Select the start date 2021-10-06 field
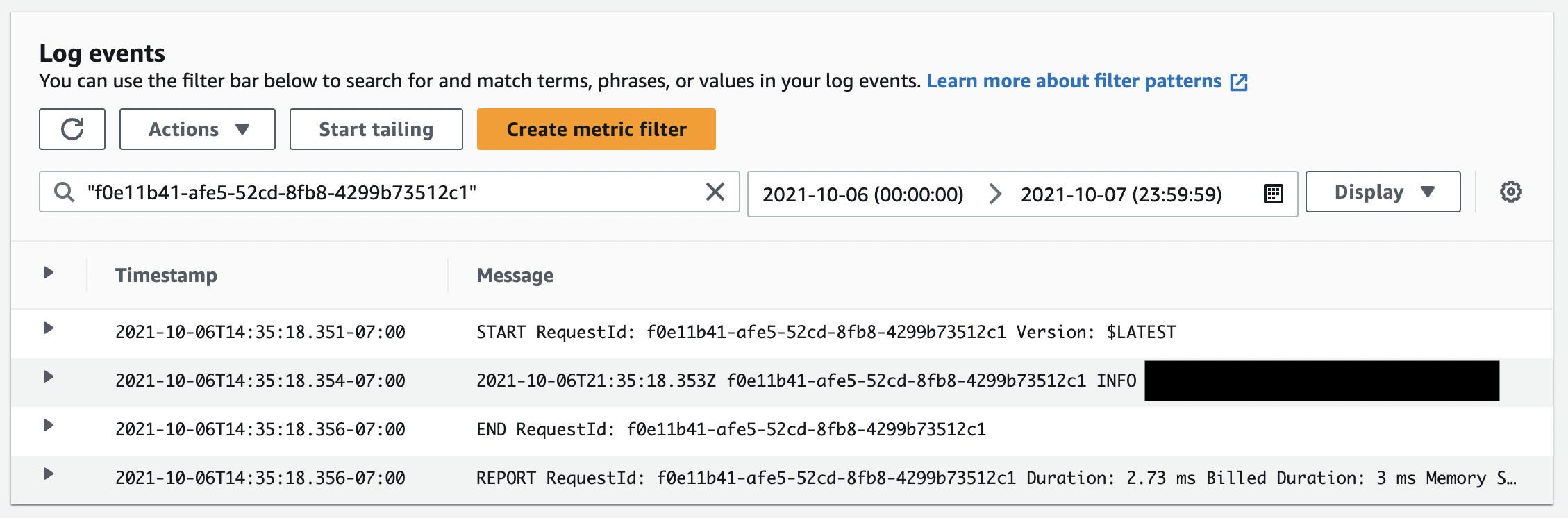This screenshot has width=1568, height=518. click(x=862, y=194)
